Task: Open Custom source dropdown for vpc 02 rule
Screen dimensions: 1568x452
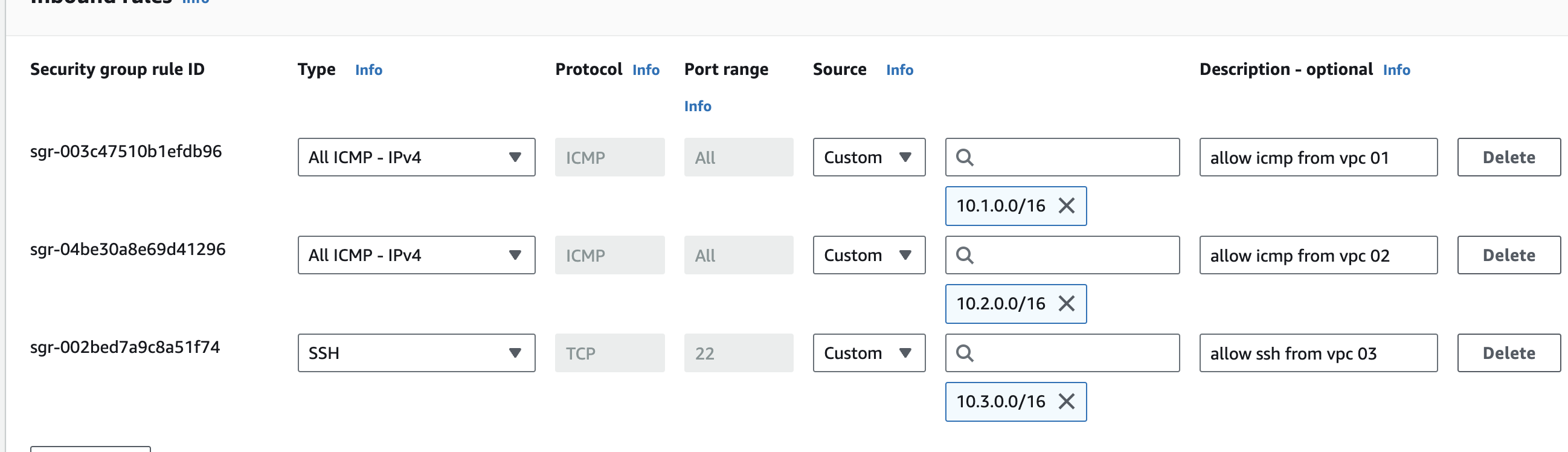Action: (869, 255)
